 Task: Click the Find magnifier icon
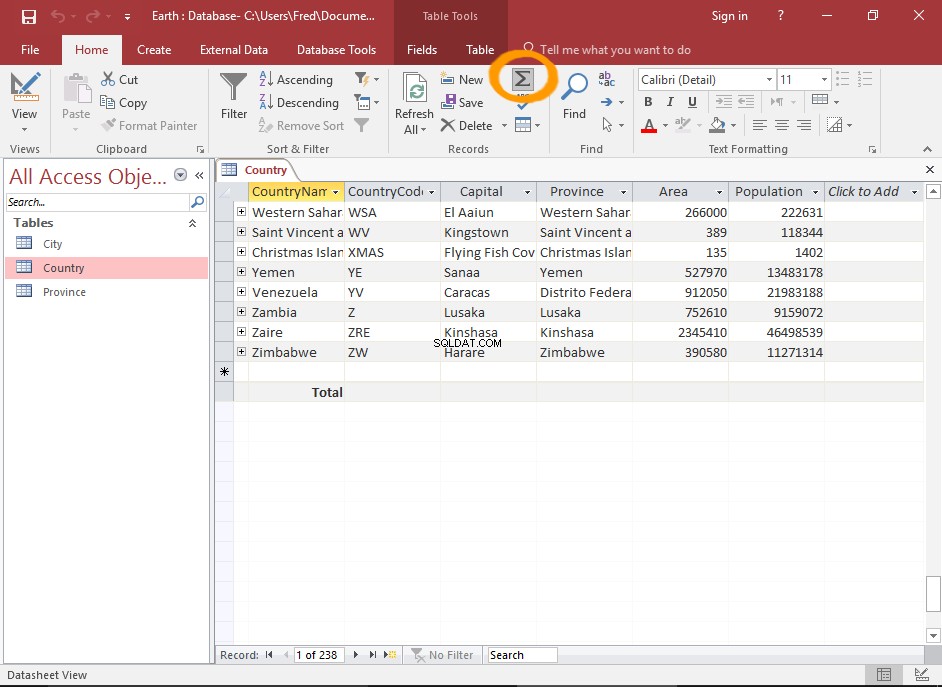coord(574,86)
